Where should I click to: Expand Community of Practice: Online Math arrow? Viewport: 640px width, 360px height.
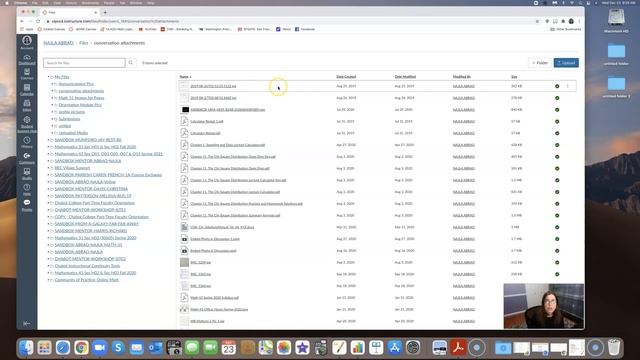(48, 280)
